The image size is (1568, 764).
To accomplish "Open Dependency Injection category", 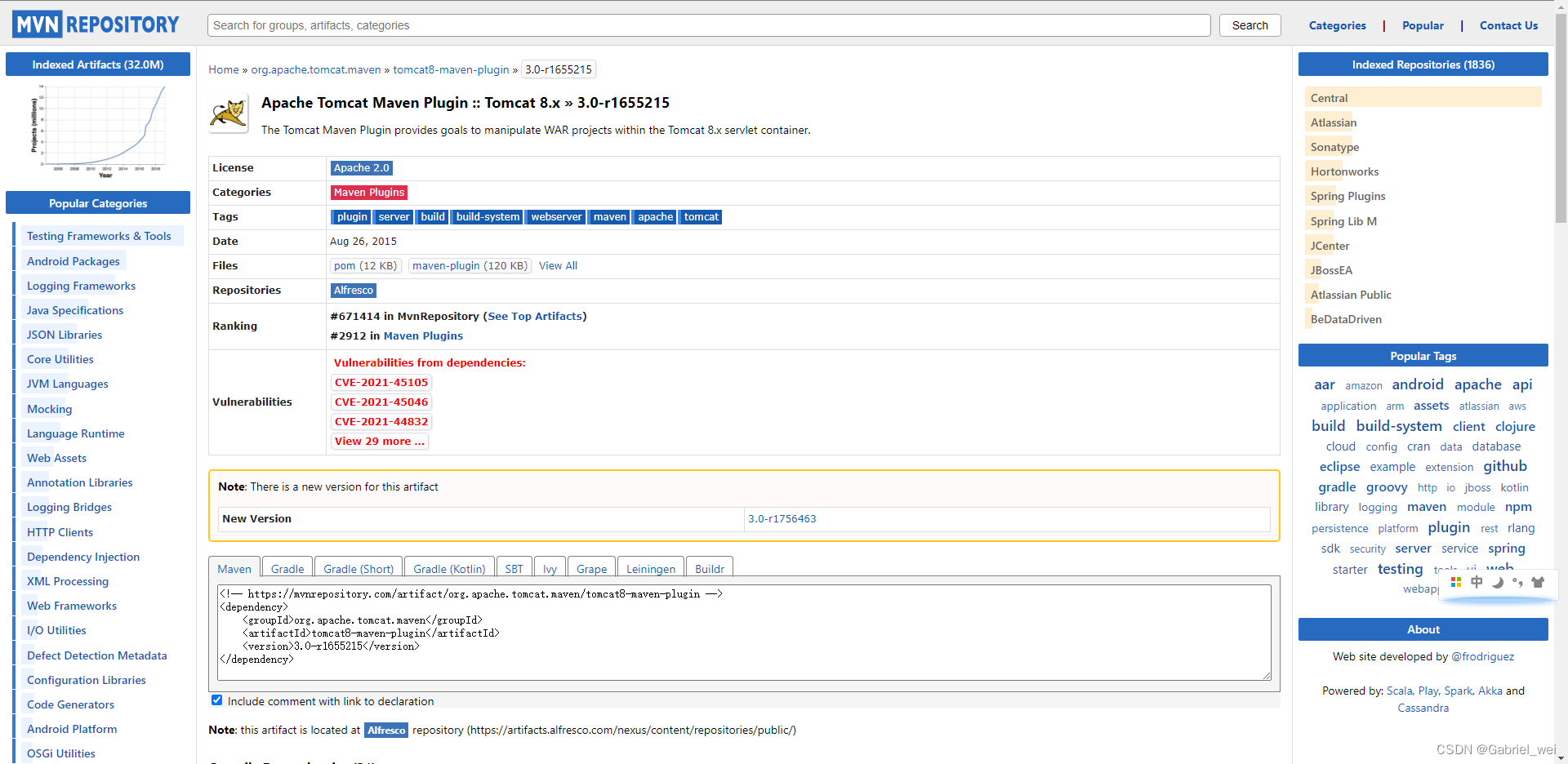I will (83, 557).
